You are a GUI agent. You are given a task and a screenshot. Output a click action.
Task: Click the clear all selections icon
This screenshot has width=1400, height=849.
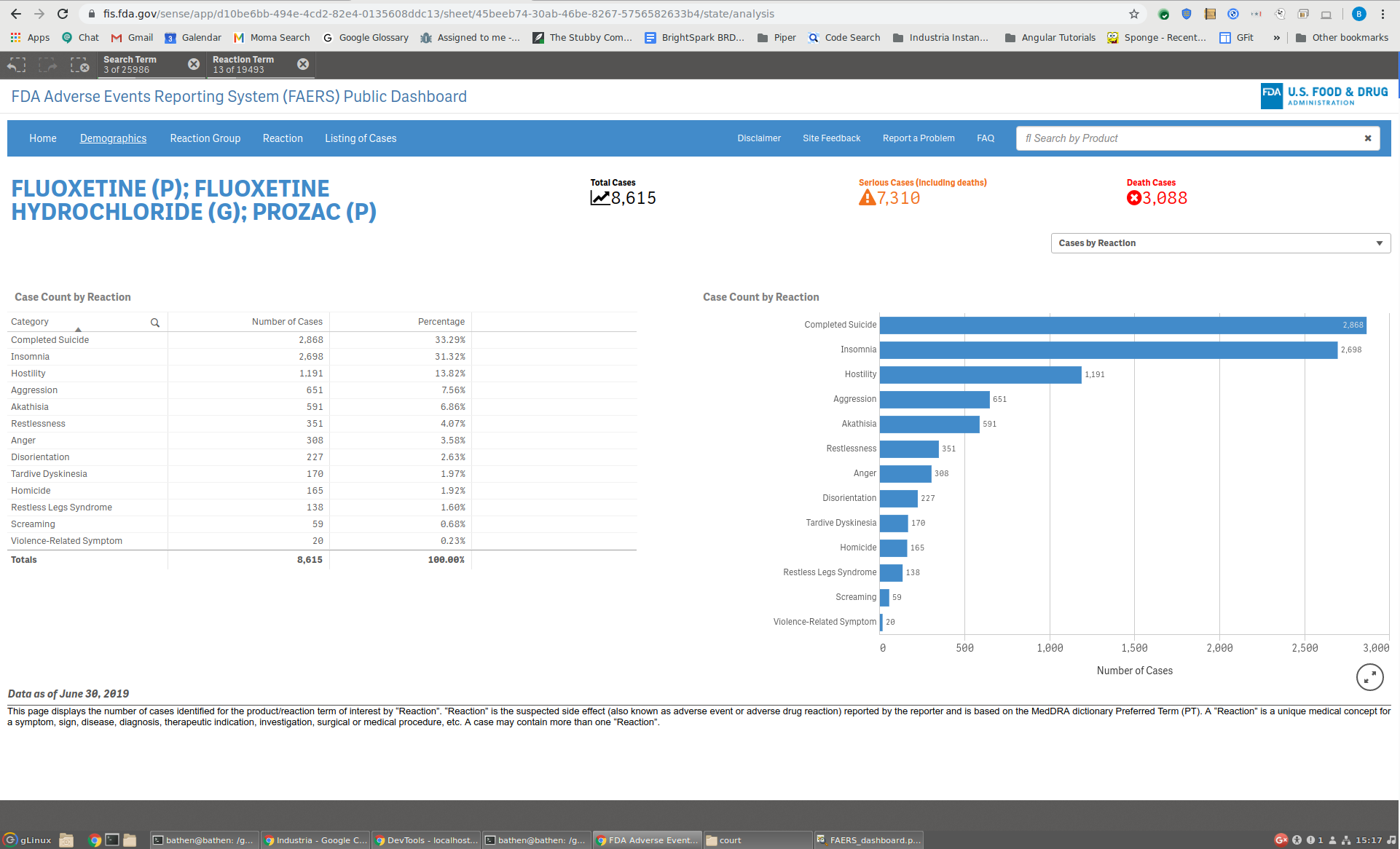point(79,66)
